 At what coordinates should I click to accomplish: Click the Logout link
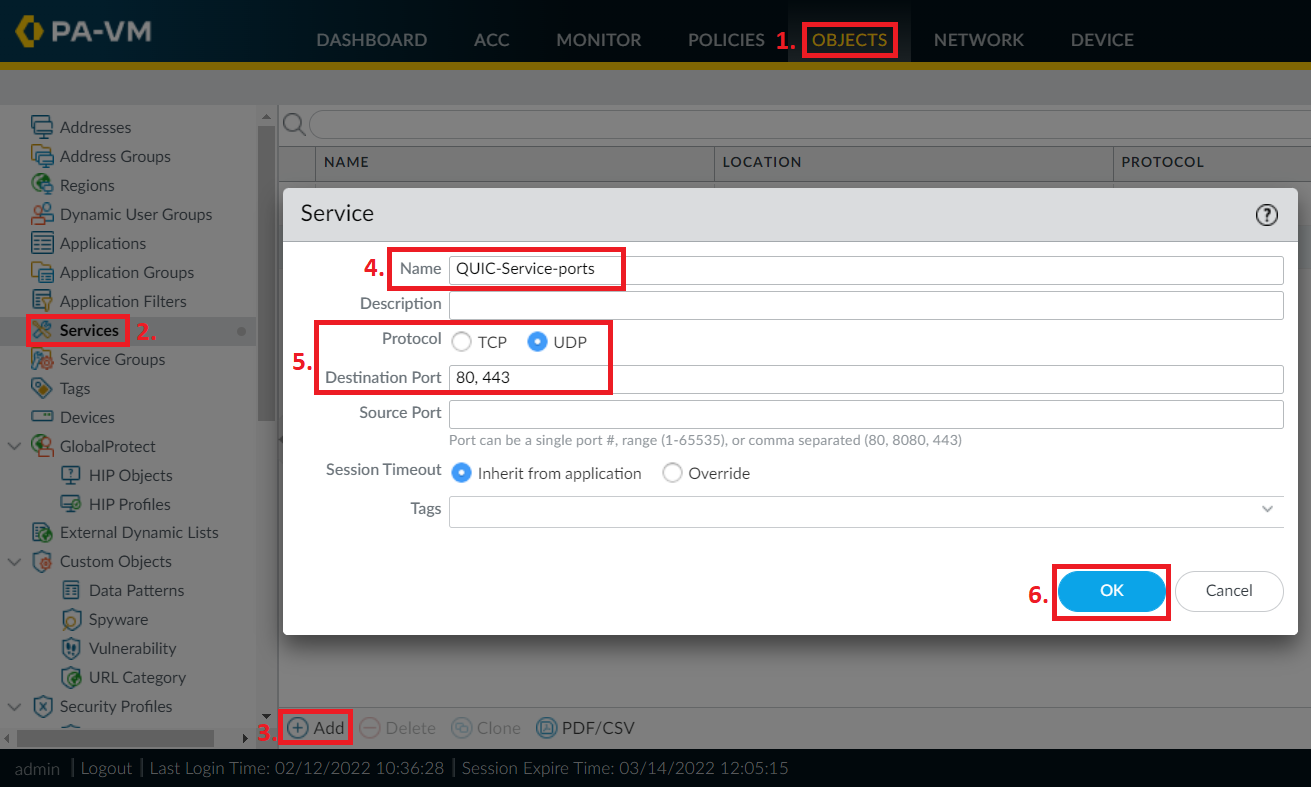pyautogui.click(x=105, y=768)
